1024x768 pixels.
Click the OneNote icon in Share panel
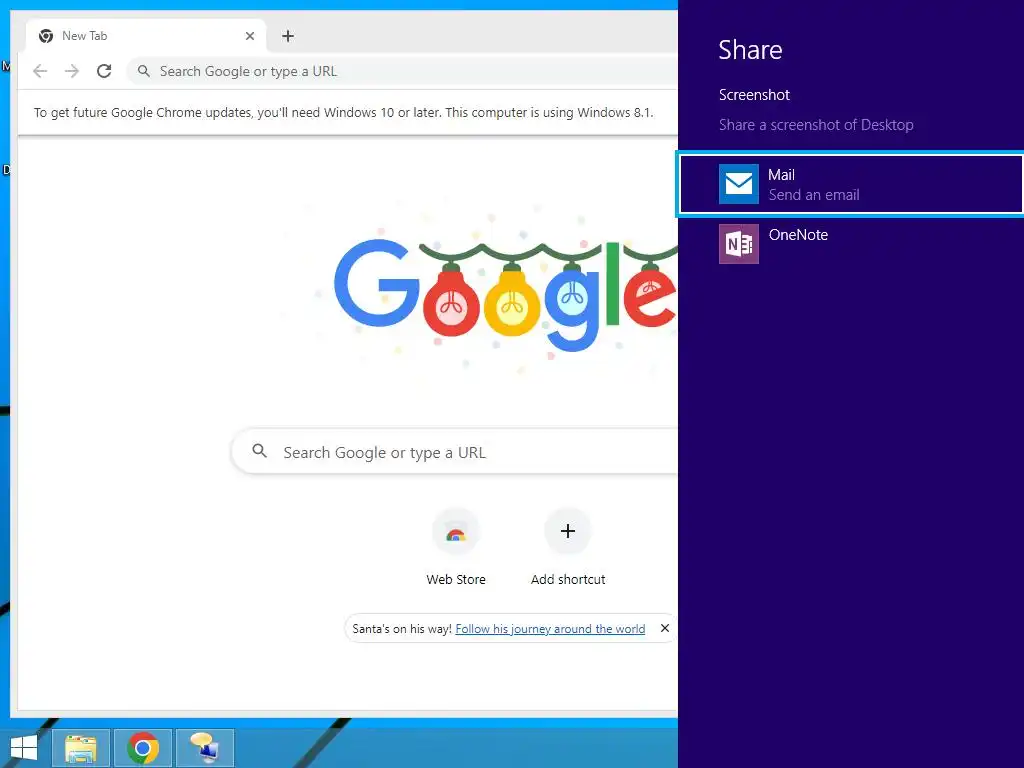[739, 244]
